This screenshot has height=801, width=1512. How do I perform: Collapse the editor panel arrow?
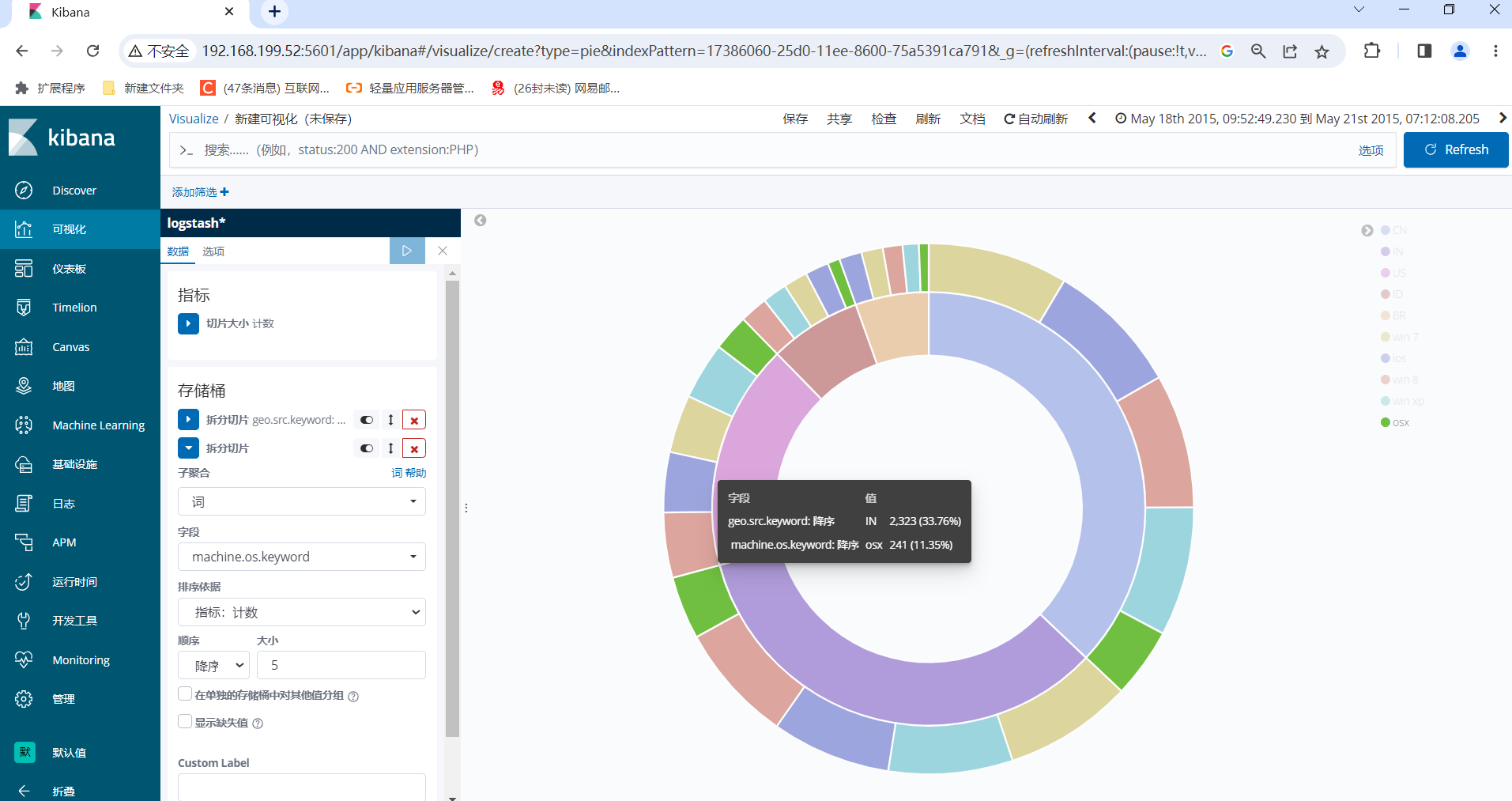481,221
